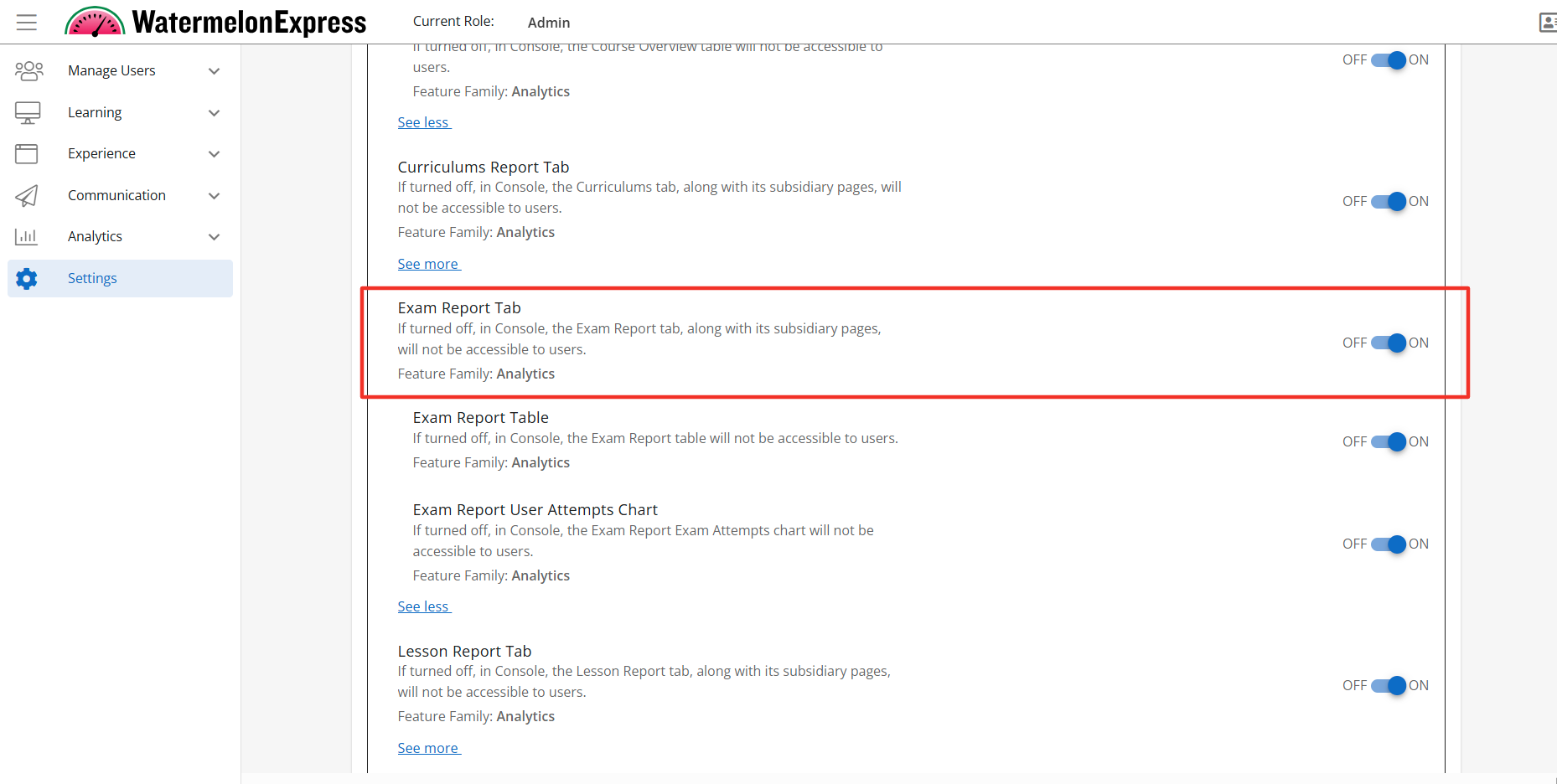Open the profile card icon
Viewport: 1557px width, 784px height.
coord(1547,23)
